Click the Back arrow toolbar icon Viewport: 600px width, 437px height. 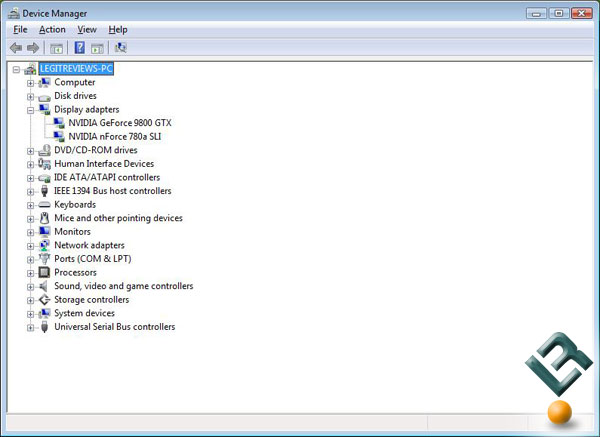[x=16, y=48]
